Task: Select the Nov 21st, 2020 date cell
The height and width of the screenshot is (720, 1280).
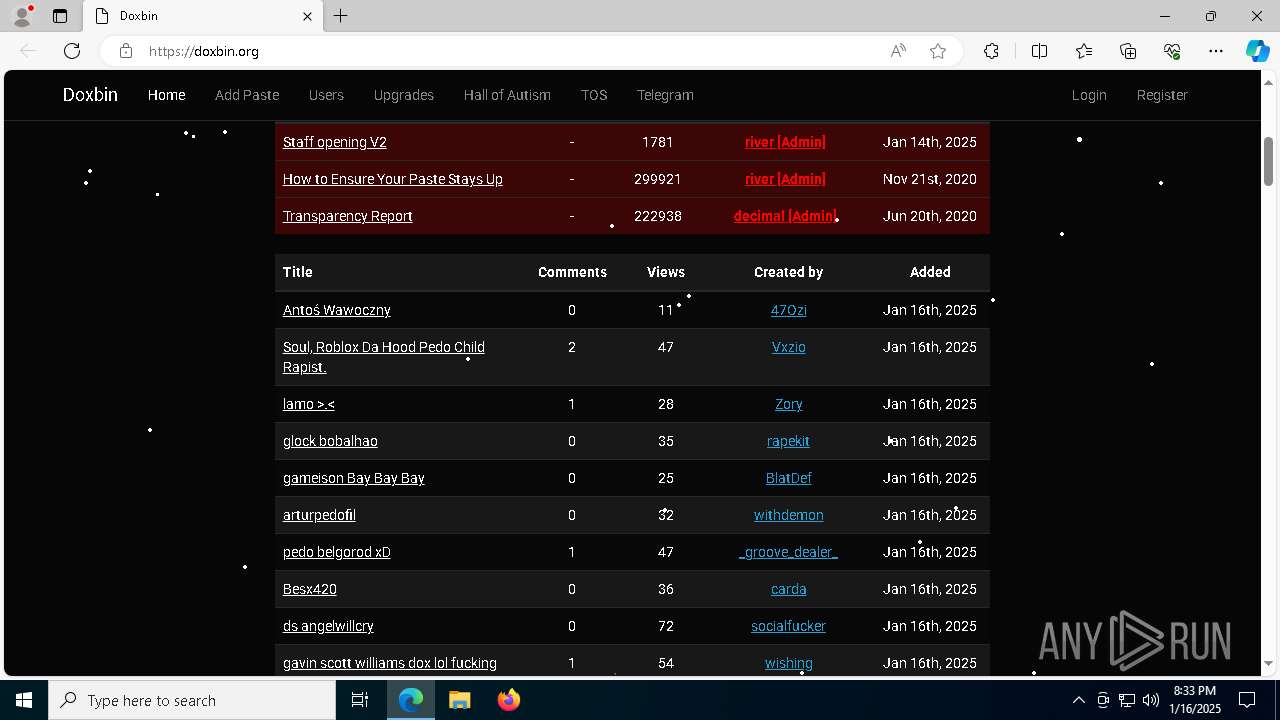Action: (x=930, y=179)
